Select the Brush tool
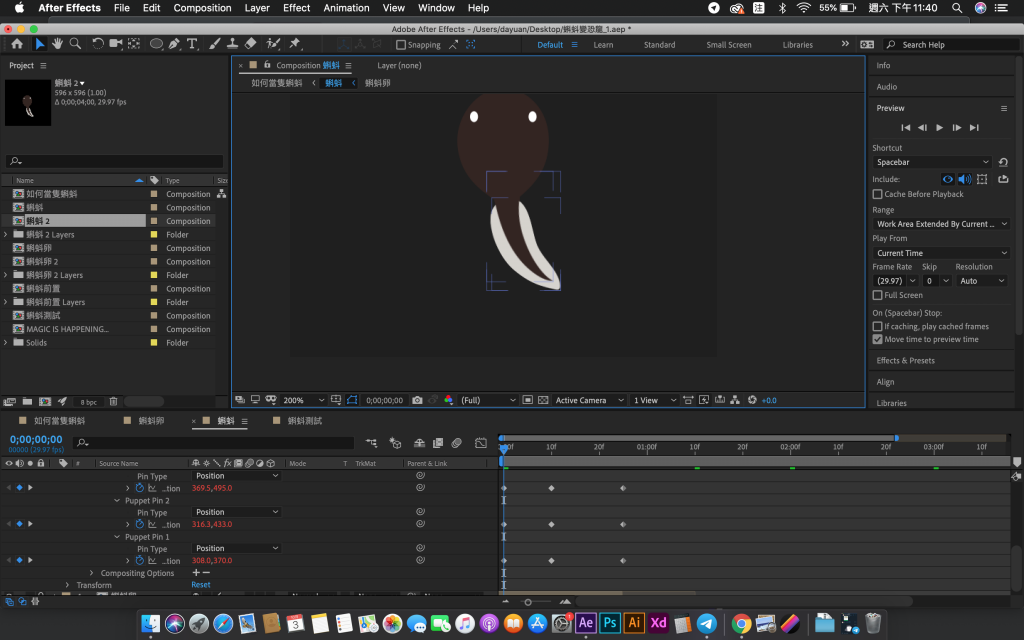Screen dimensions: 1024x640 coord(214,44)
